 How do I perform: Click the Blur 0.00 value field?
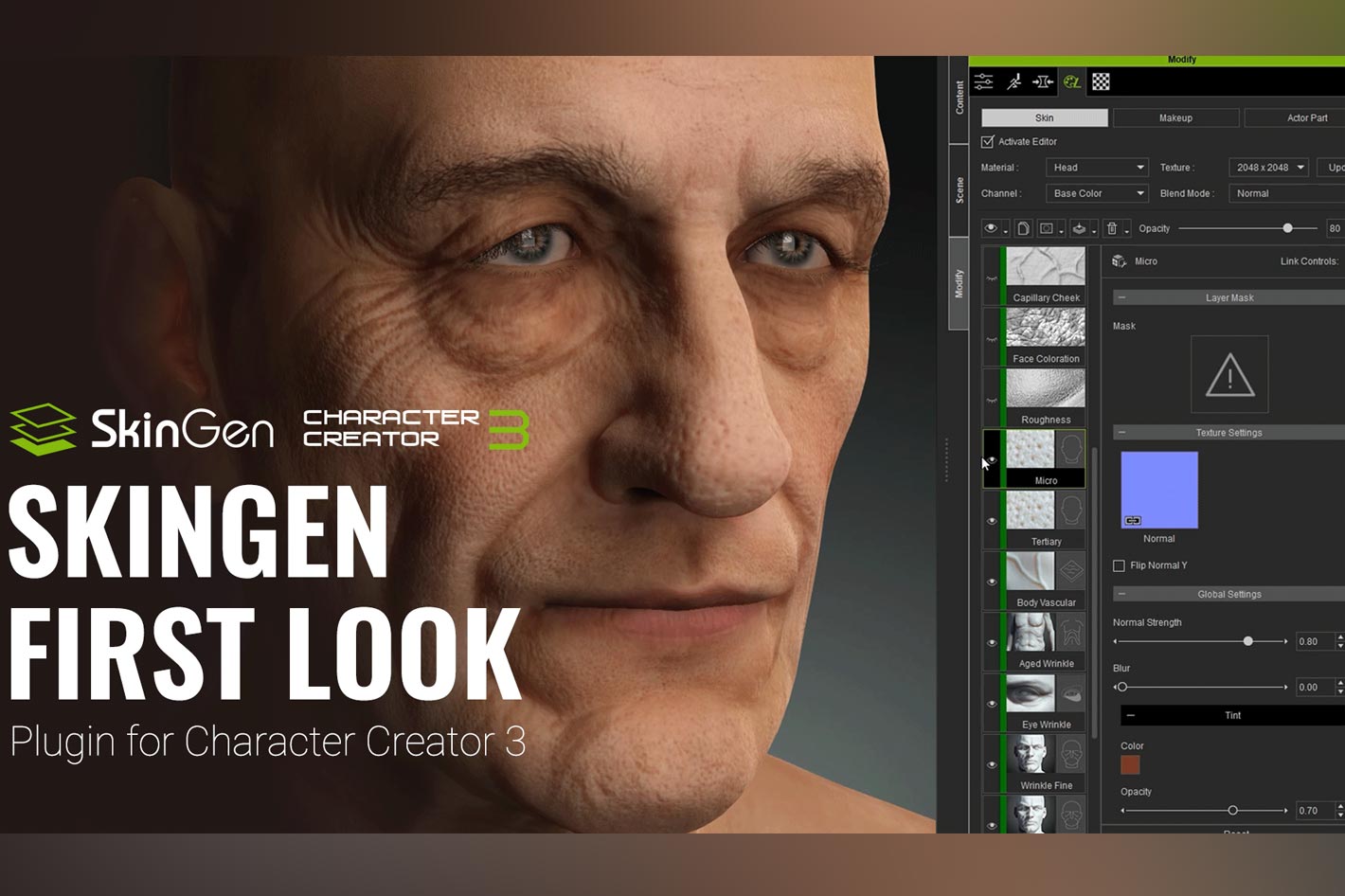pos(1315,687)
